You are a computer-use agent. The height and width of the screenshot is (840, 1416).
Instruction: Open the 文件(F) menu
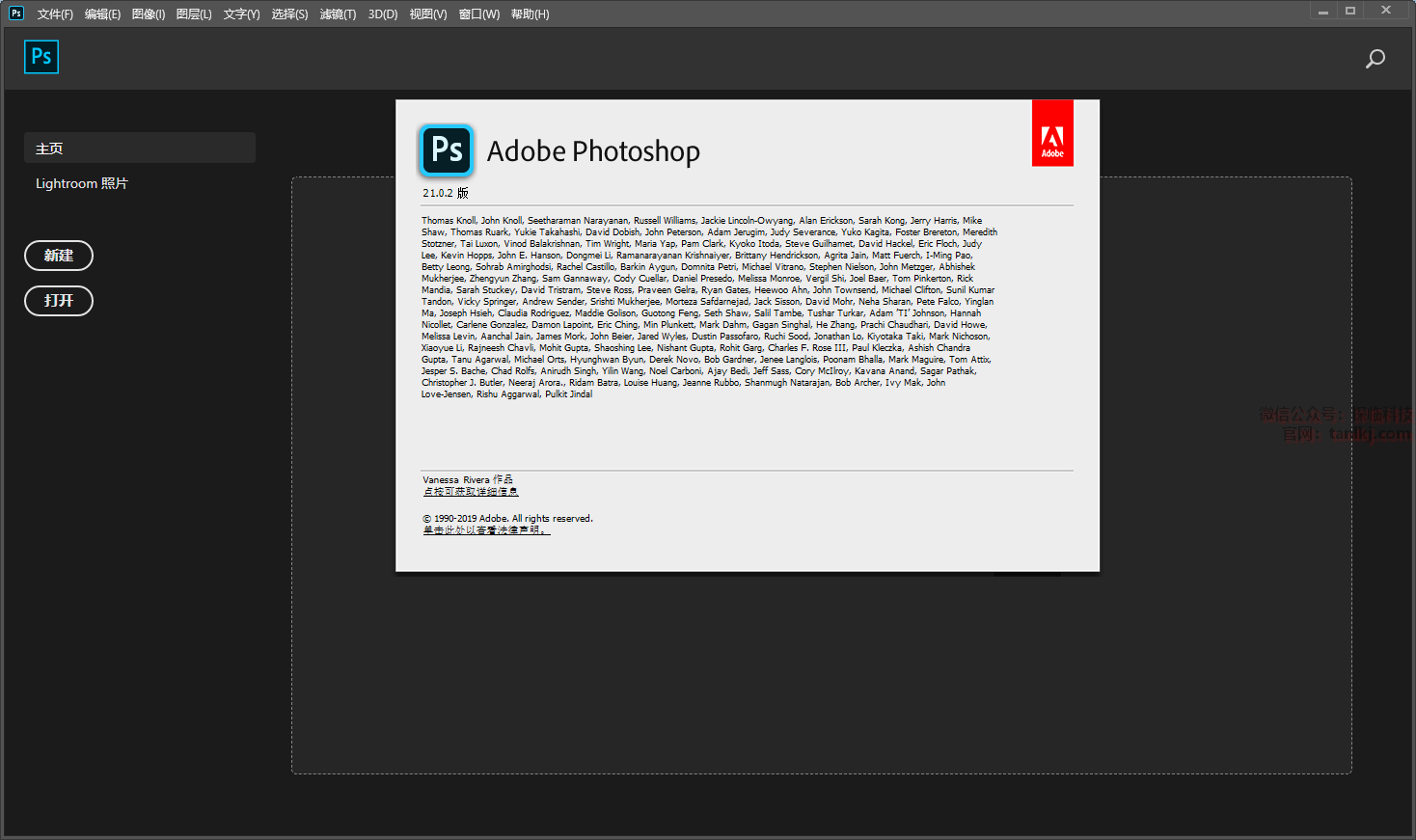coord(55,14)
